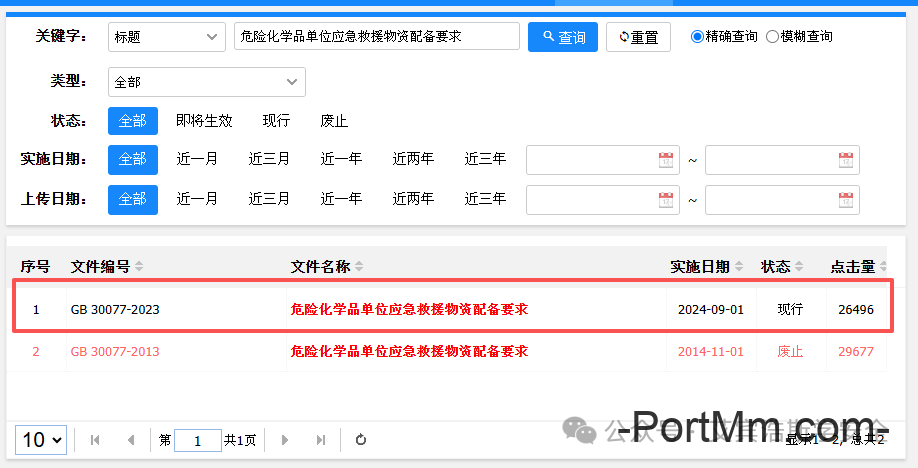
Task: Select the 精确查询 radio option
Action: click(697, 36)
